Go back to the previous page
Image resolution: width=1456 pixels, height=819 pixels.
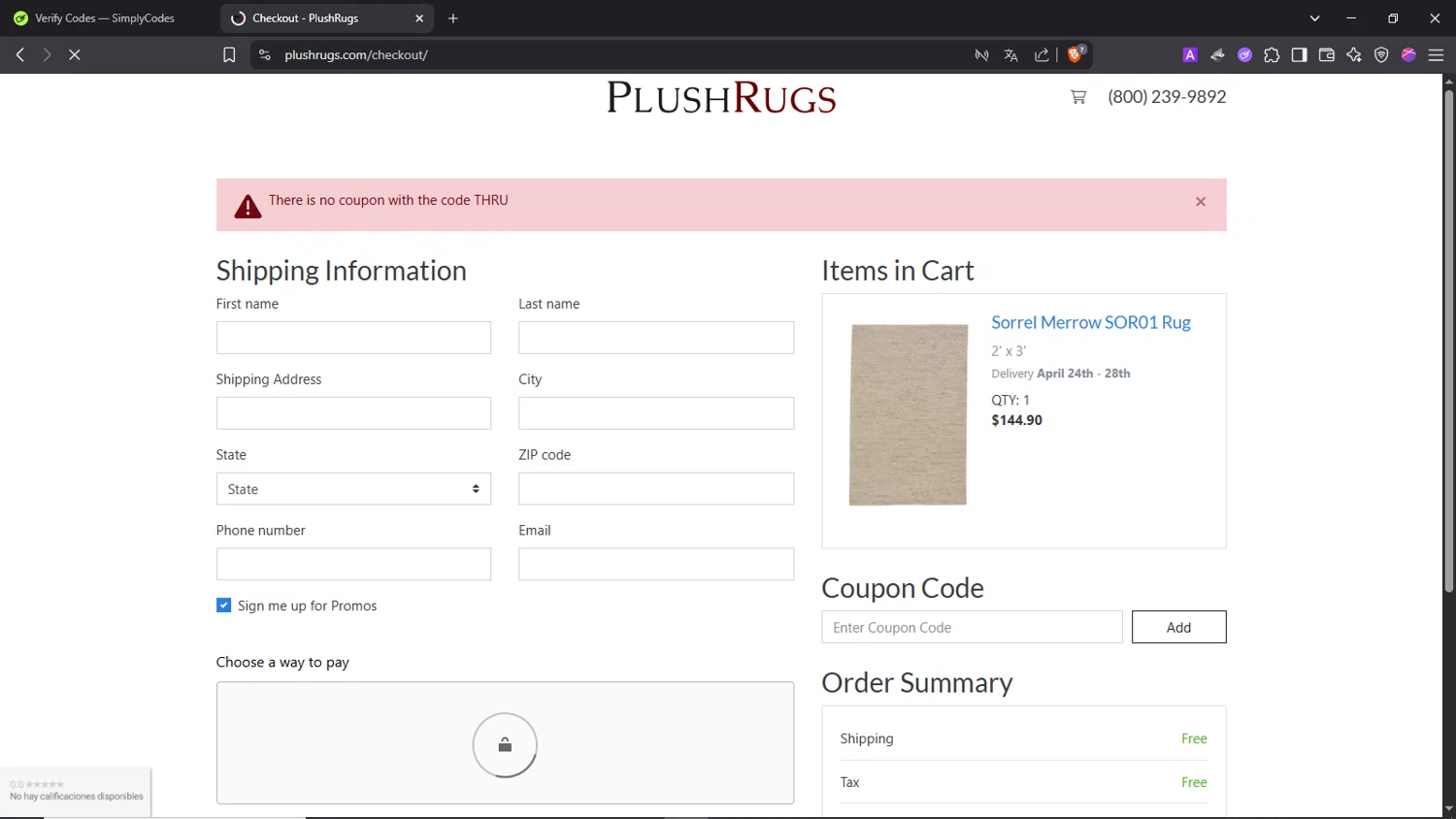pyautogui.click(x=20, y=55)
